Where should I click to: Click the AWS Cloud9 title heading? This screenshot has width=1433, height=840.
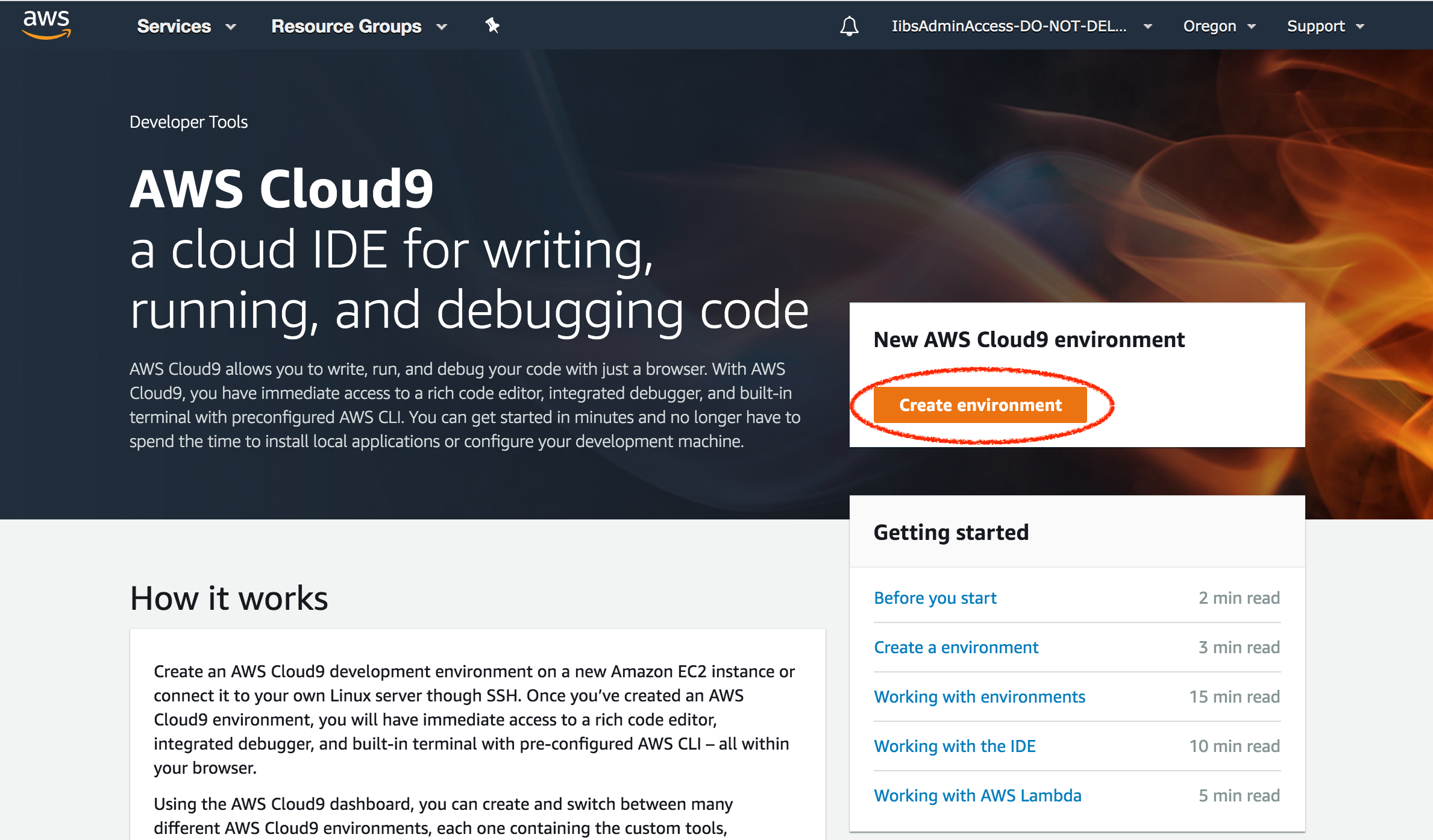click(x=281, y=189)
